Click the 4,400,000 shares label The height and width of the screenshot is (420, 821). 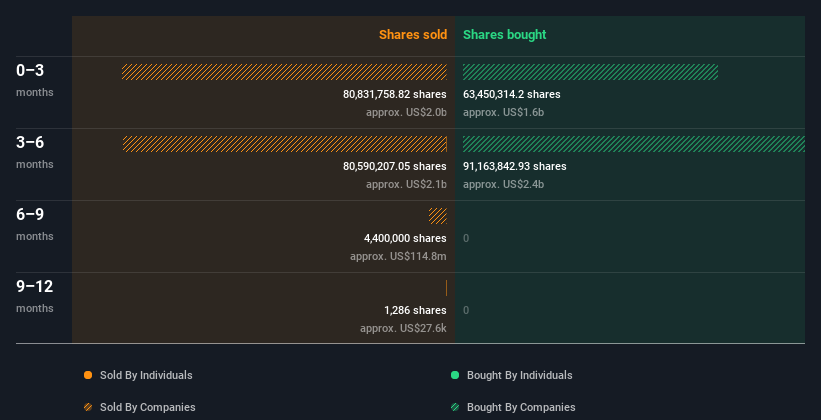click(x=405, y=238)
